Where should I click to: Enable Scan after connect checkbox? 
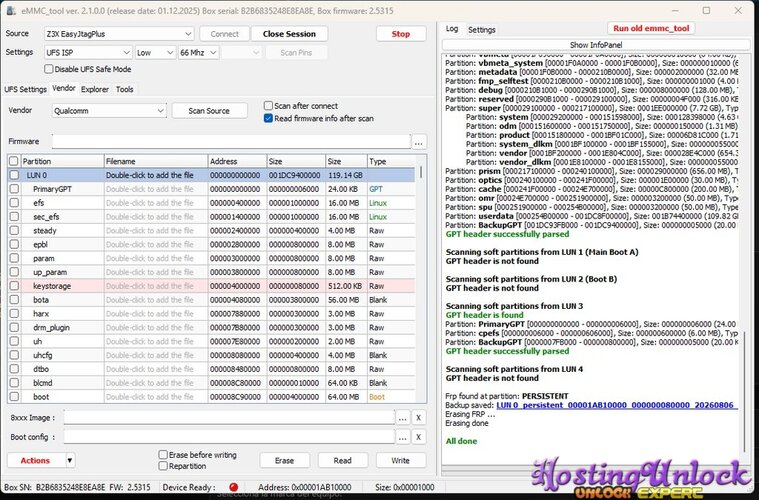click(x=268, y=106)
